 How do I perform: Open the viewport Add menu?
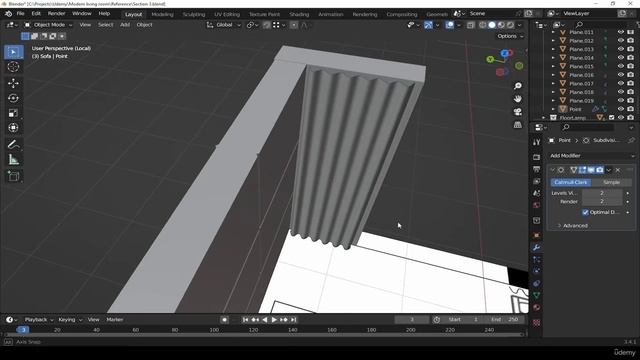click(x=124, y=25)
